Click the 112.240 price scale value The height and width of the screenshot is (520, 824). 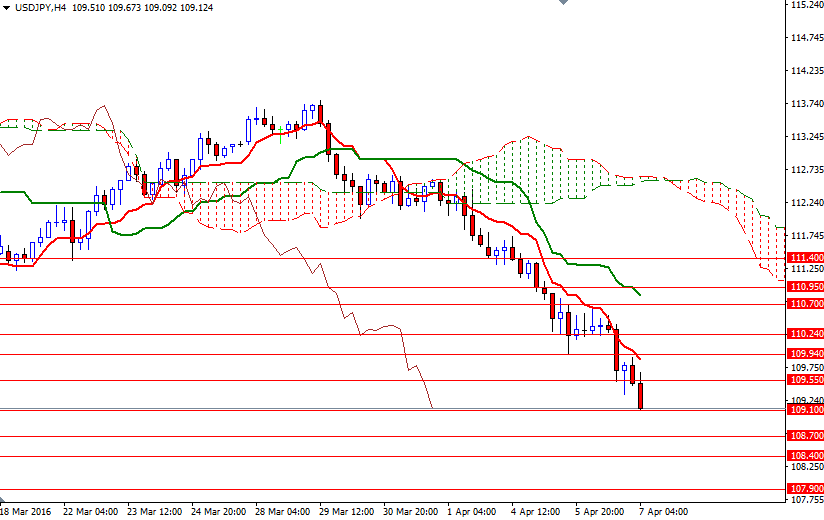[807, 203]
